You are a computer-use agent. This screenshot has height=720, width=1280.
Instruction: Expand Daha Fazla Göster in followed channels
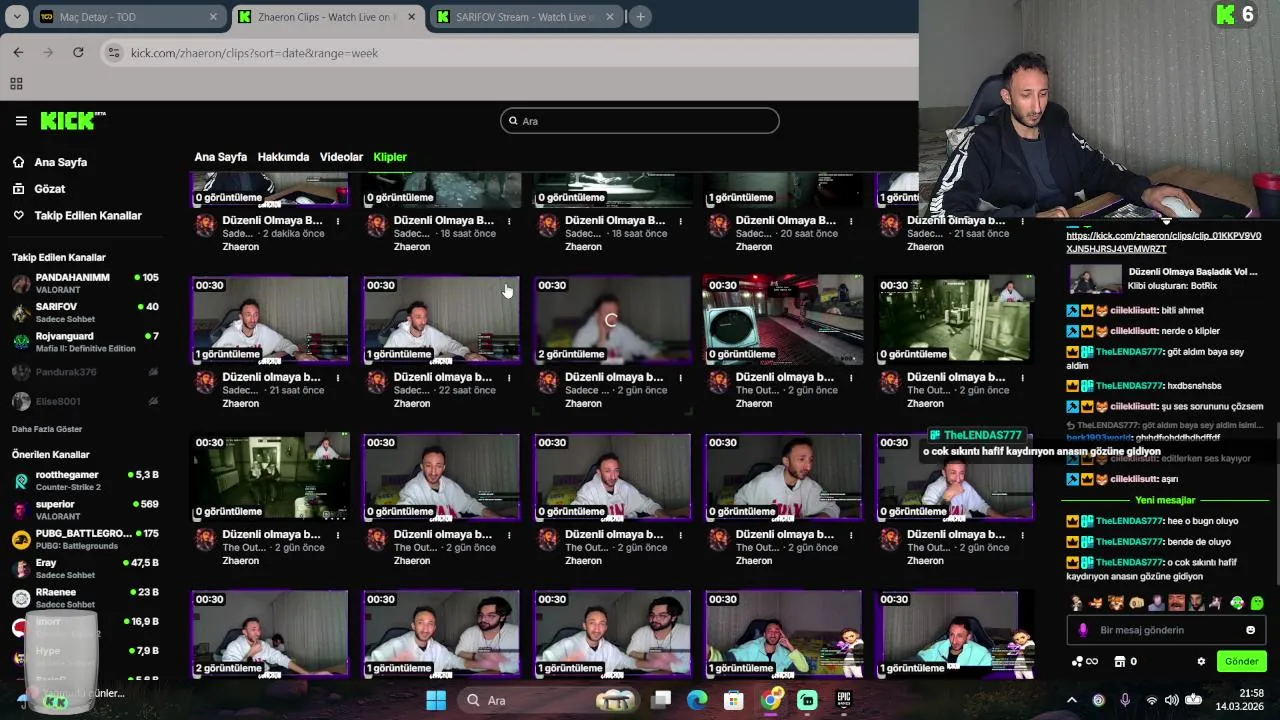click(x=47, y=429)
